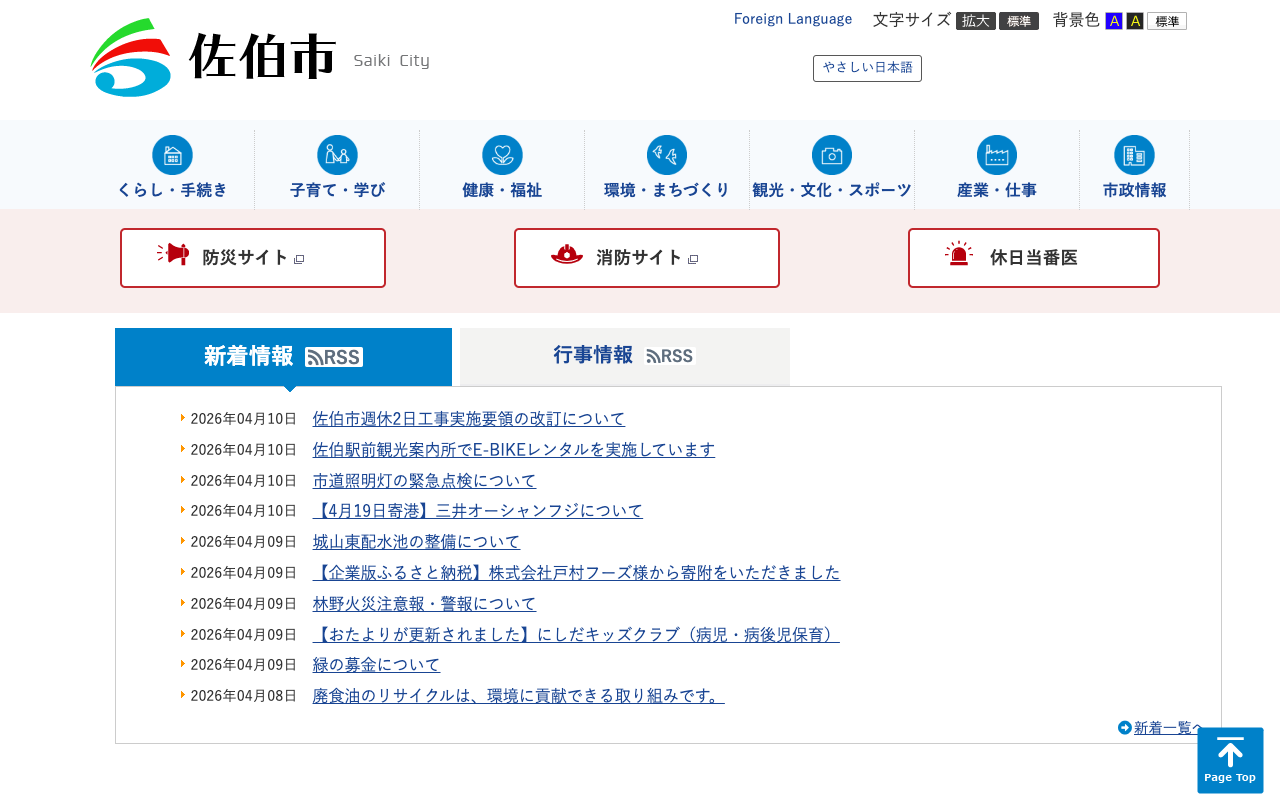Click the external-link icon on 防災サイト

point(299,259)
